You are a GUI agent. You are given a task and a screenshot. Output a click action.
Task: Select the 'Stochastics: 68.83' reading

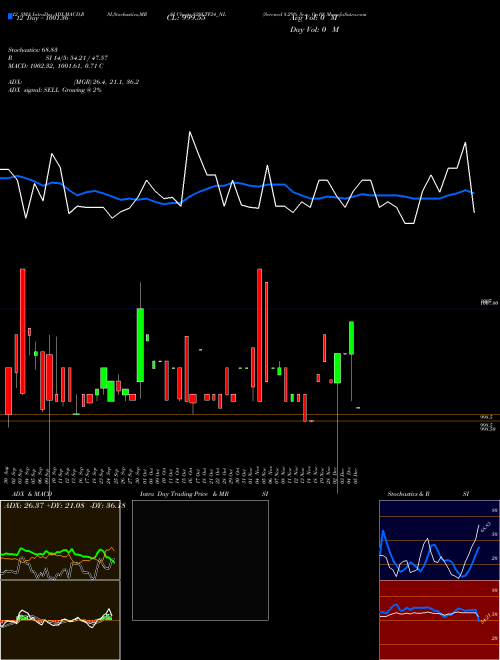(33, 50)
